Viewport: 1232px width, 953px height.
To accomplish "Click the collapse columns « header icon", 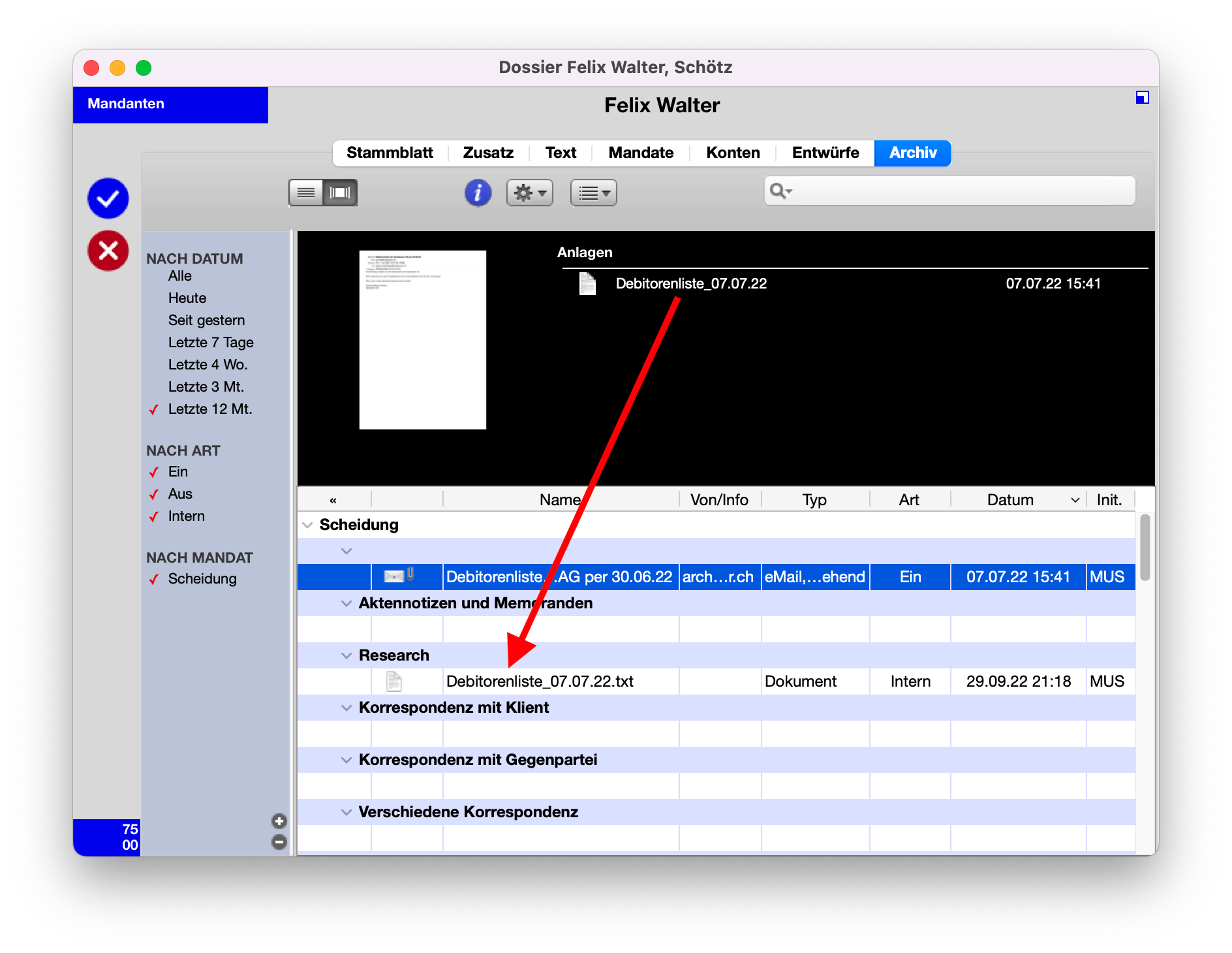I will [333, 501].
